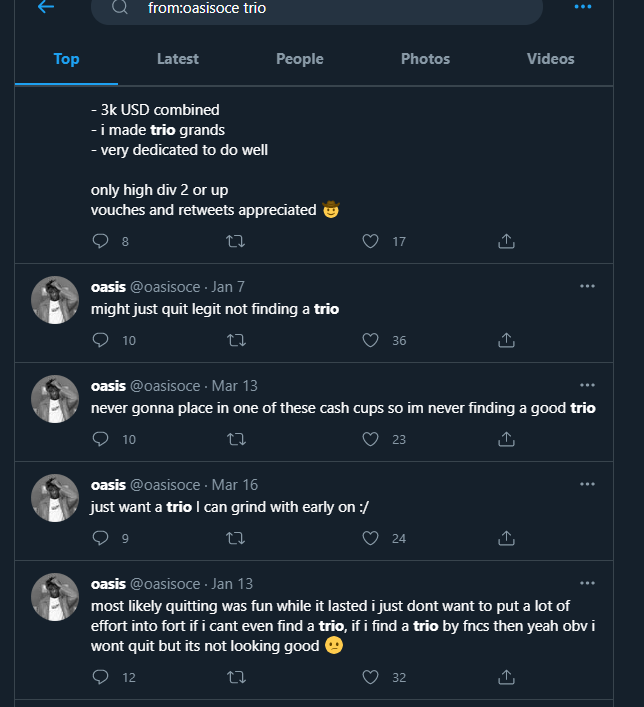Image resolution: width=644 pixels, height=707 pixels.
Task: Share the Jan 7 tweet
Action: pos(506,340)
